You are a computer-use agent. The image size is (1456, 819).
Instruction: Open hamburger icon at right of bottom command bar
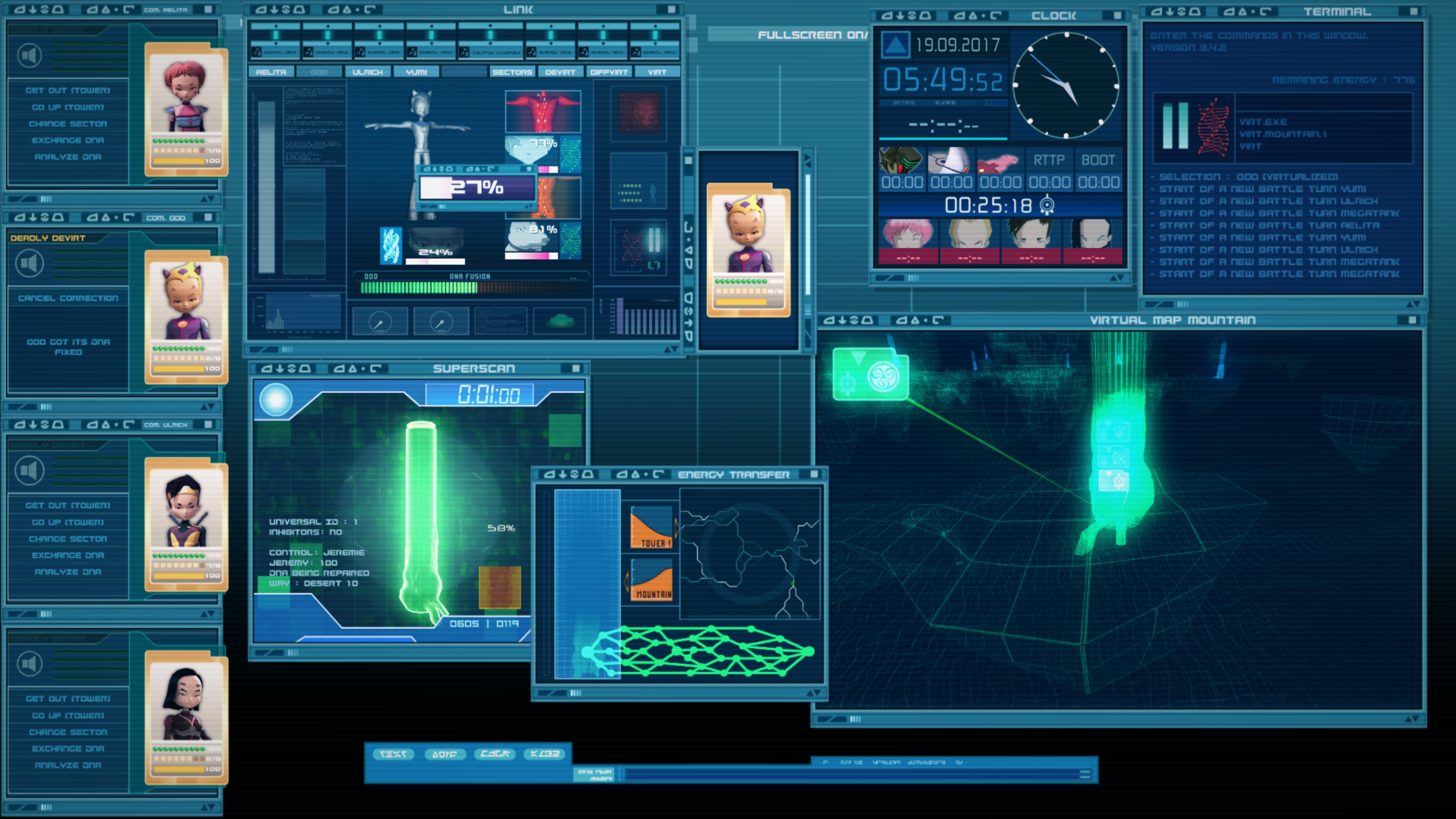point(1085,775)
